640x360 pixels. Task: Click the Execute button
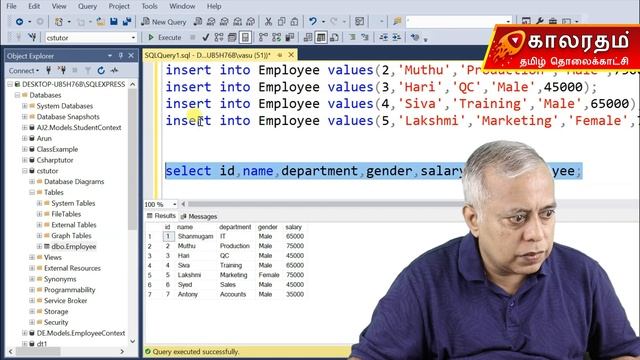pos(164,38)
